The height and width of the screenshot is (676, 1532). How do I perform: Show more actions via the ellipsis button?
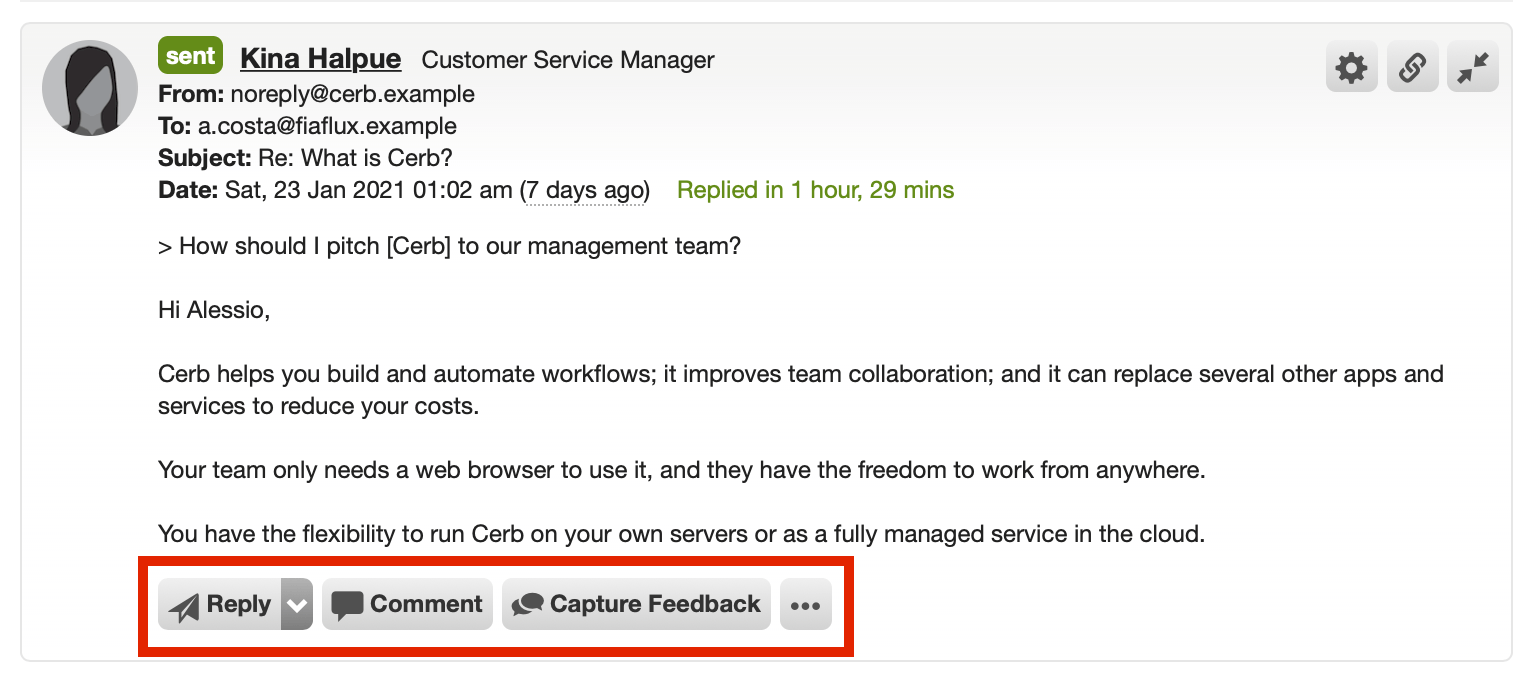pyautogui.click(x=805, y=604)
